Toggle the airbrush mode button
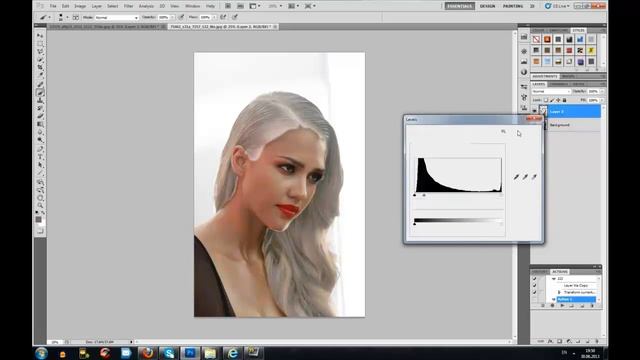The height and width of the screenshot is (360, 640). click(x=223, y=17)
